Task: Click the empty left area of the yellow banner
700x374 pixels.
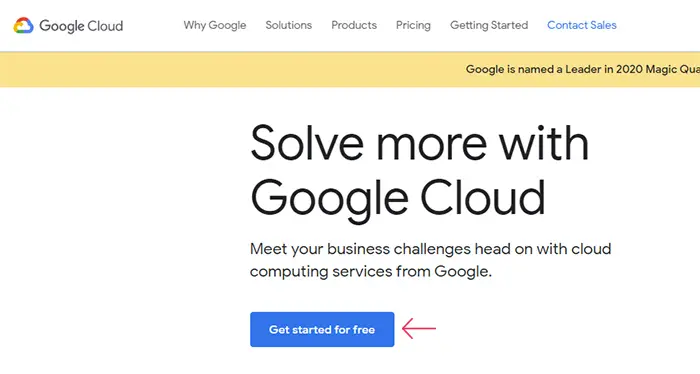Action: (223, 69)
